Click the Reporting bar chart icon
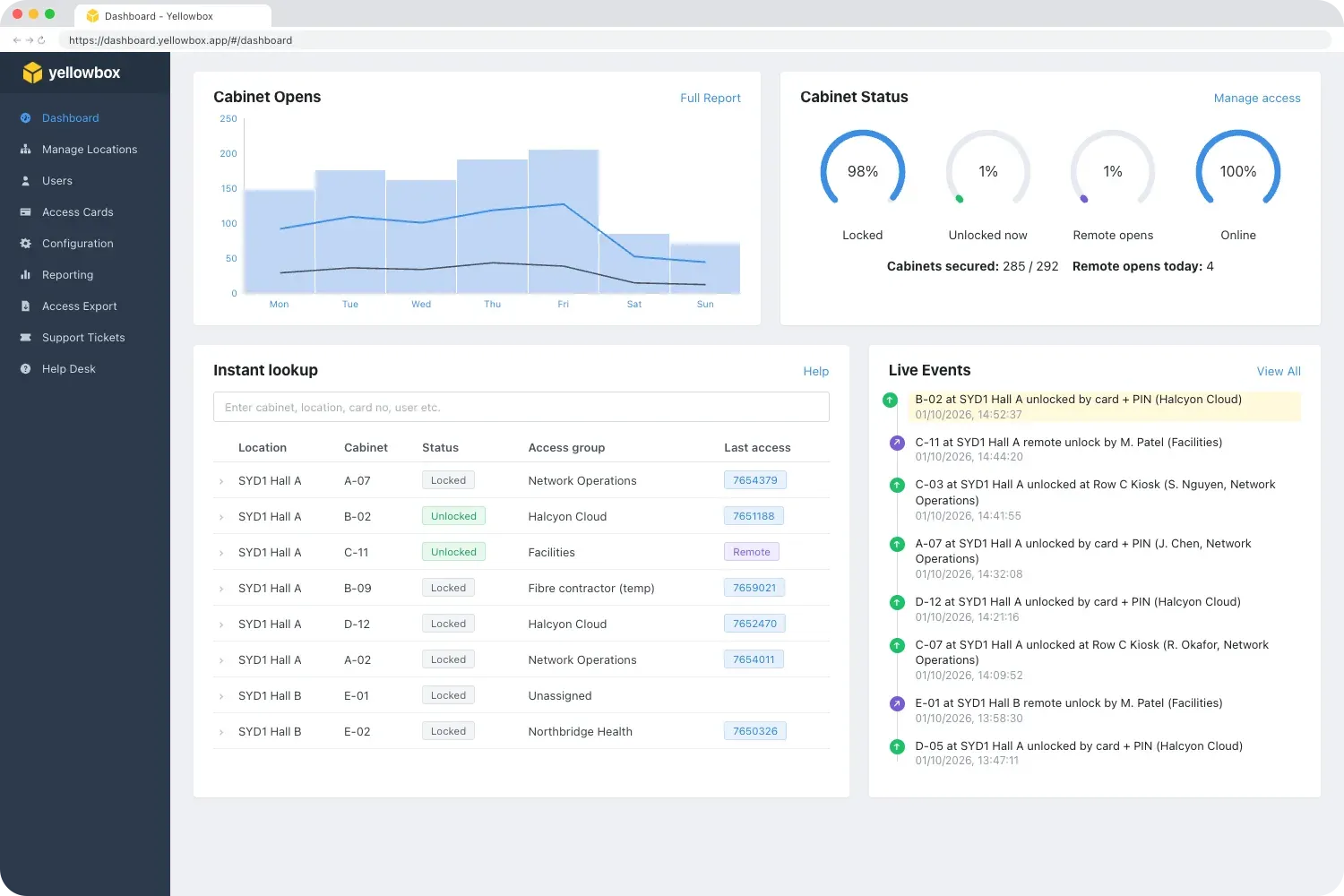 tap(25, 275)
